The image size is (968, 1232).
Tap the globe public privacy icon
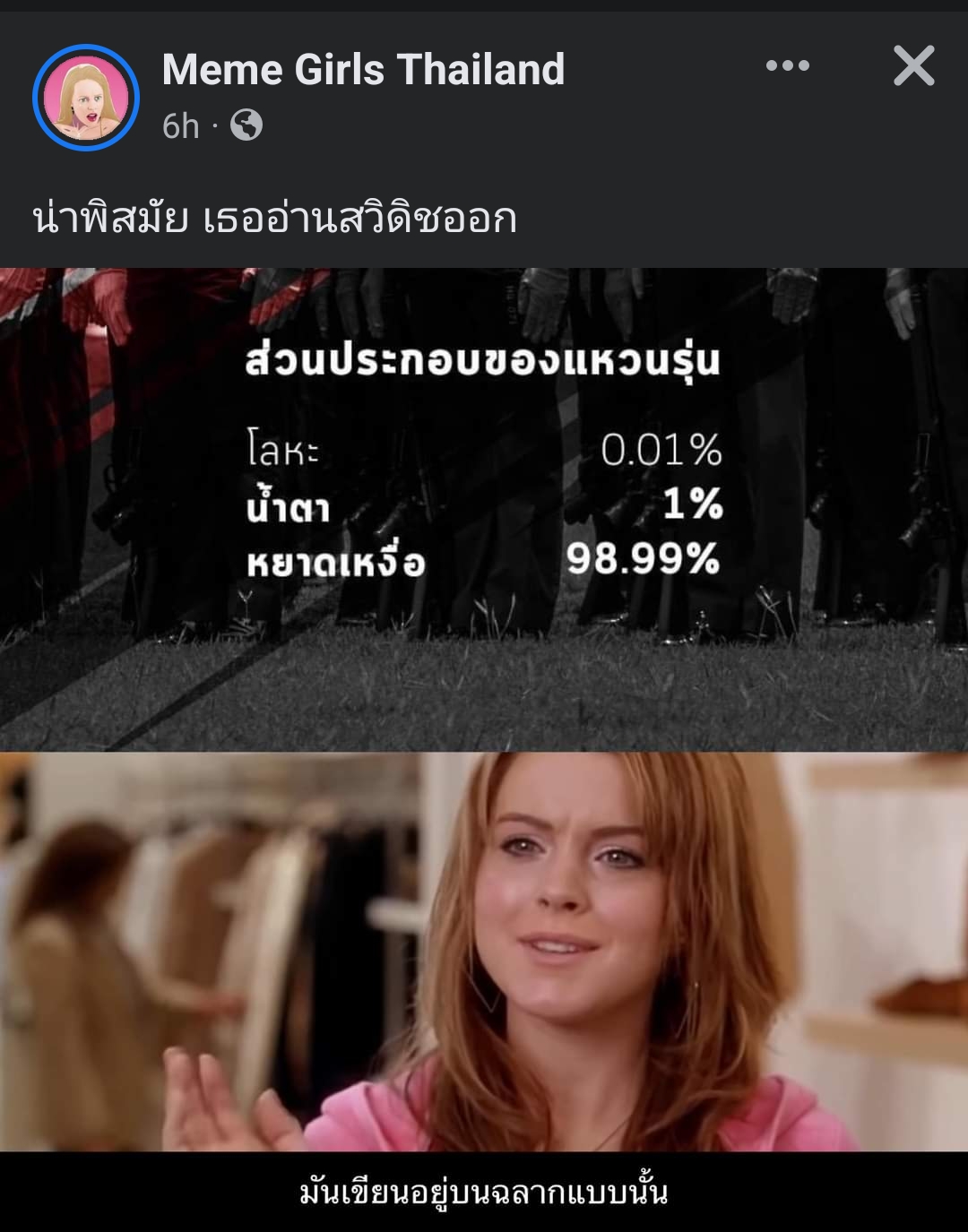[246, 125]
